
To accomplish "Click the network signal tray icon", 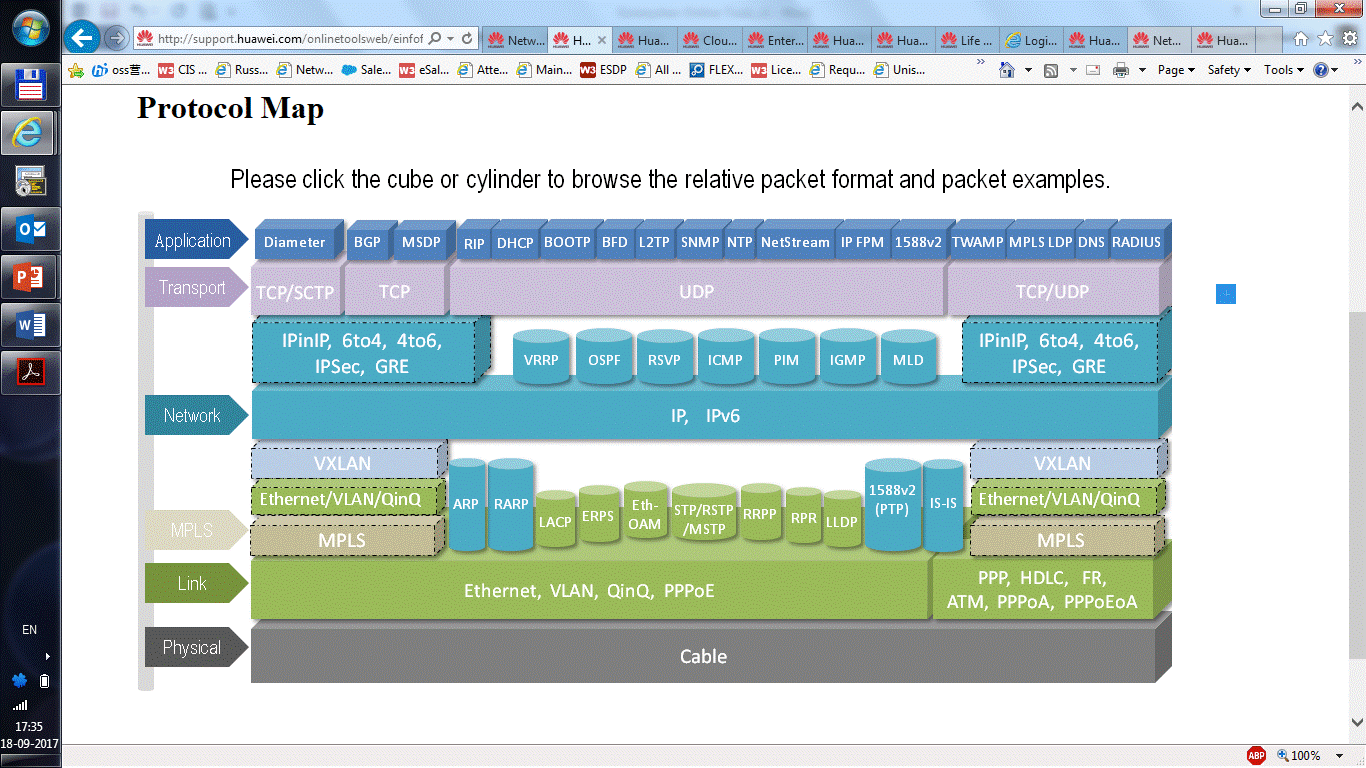I will (20, 705).
